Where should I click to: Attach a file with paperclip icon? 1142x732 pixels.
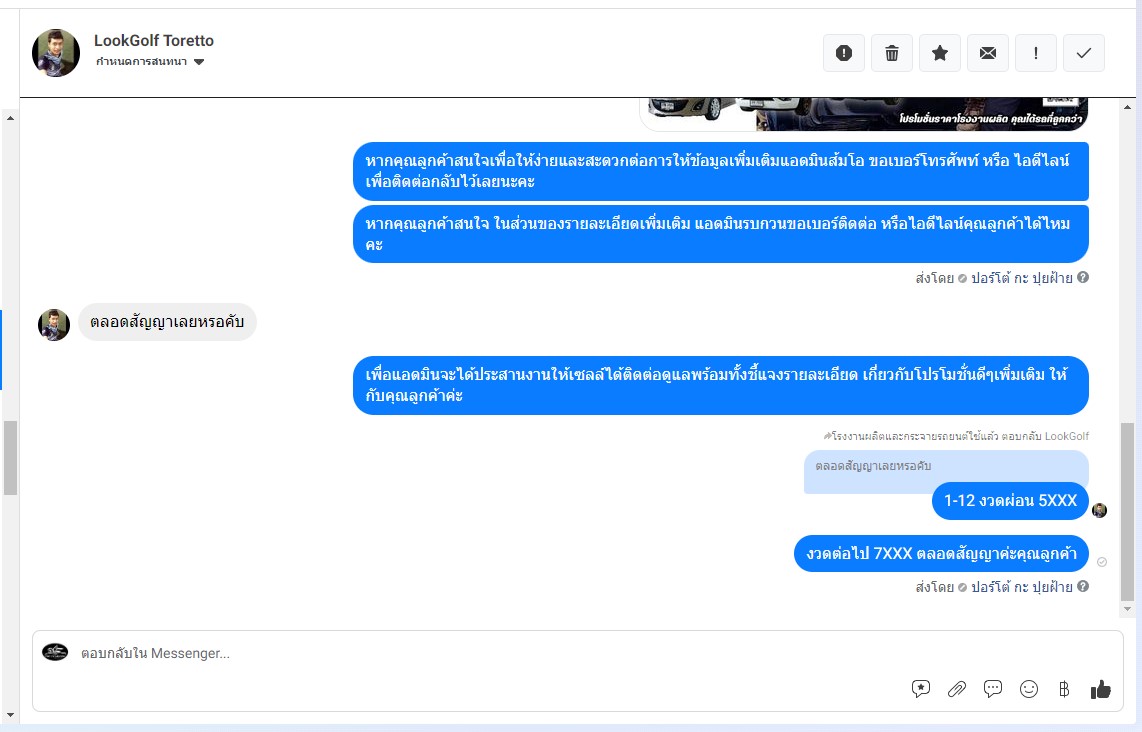click(x=956, y=689)
